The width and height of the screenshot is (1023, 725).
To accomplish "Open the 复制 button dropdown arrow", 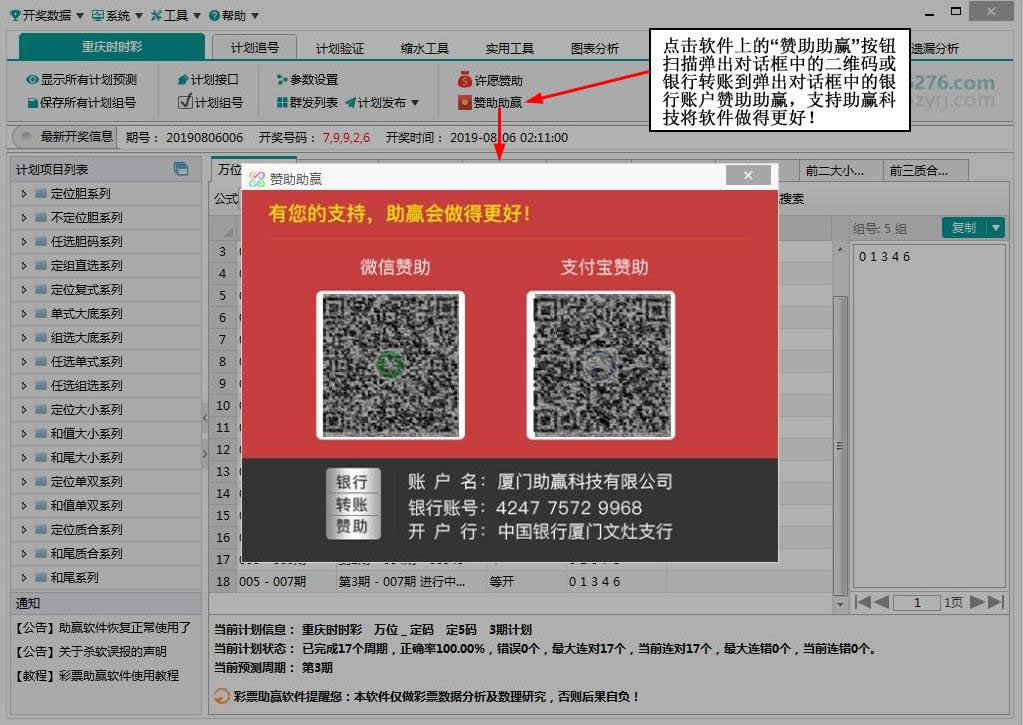I will (996, 228).
